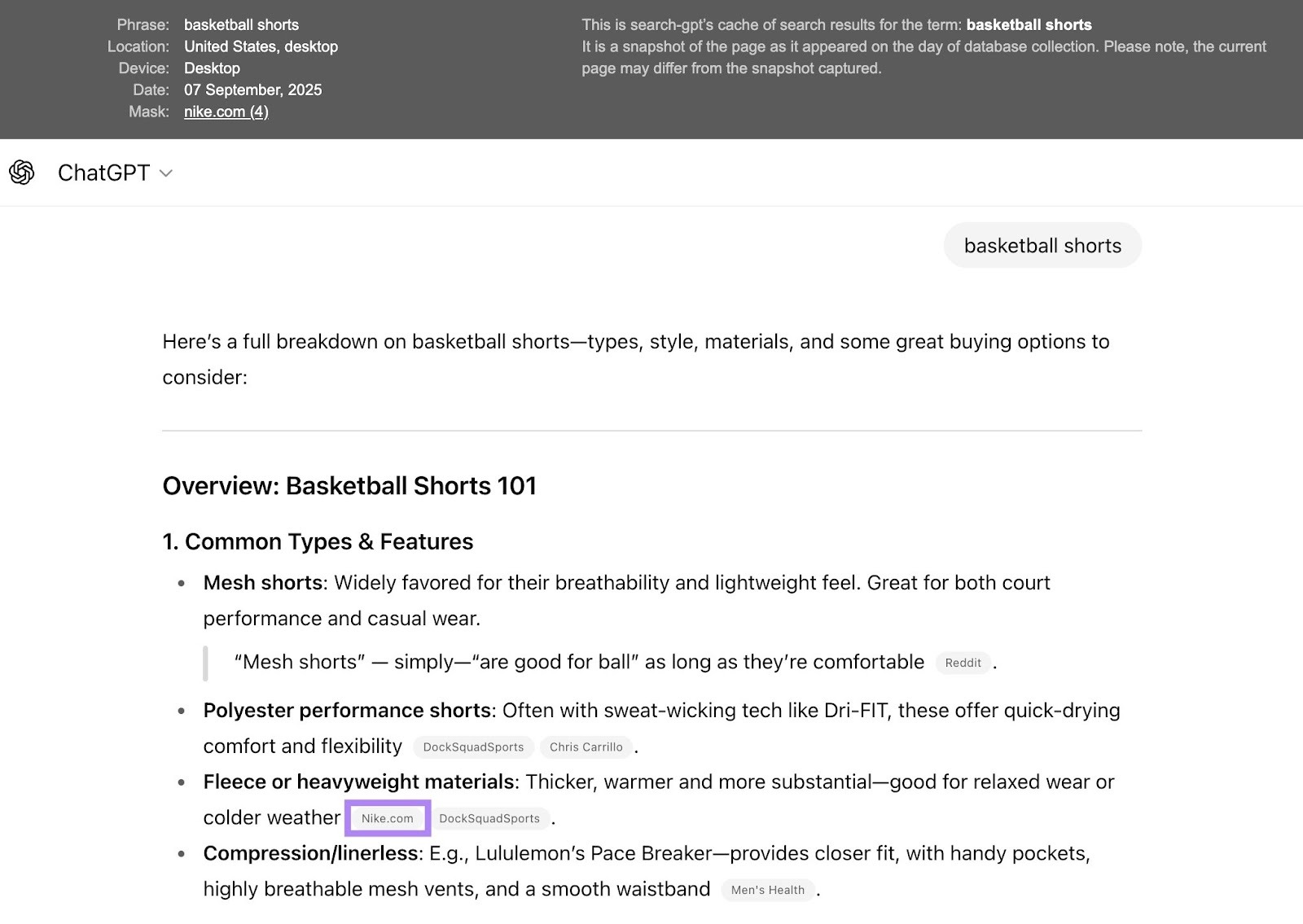1303x924 pixels.
Task: Open the ChatGPT model selector chevron
Action: click(166, 173)
